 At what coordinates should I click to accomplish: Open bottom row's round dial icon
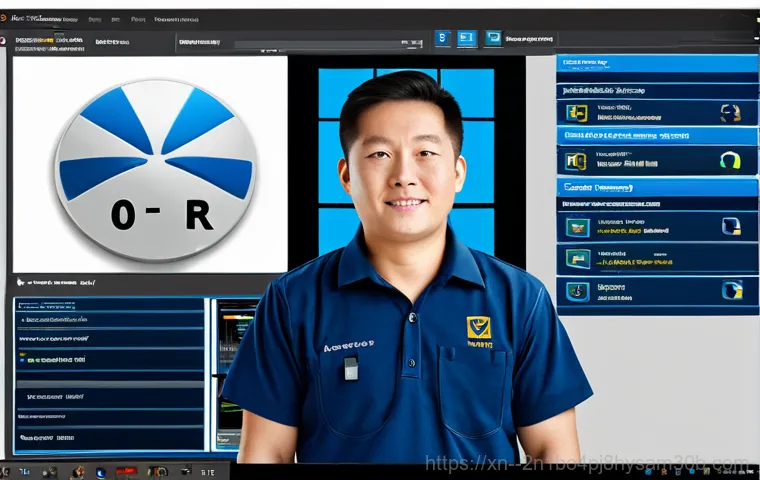tap(577, 291)
